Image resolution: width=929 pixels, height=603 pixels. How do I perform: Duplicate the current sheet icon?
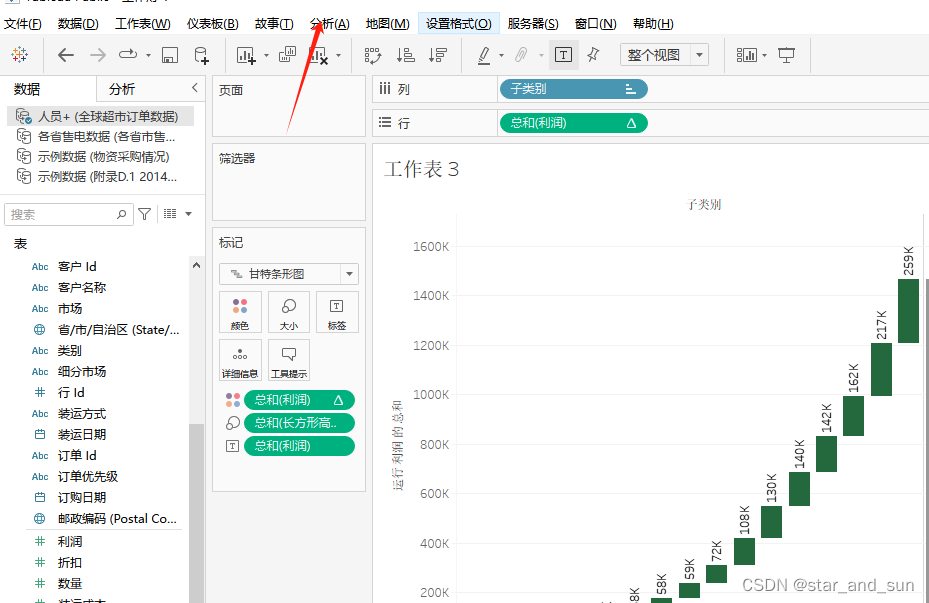coord(287,55)
